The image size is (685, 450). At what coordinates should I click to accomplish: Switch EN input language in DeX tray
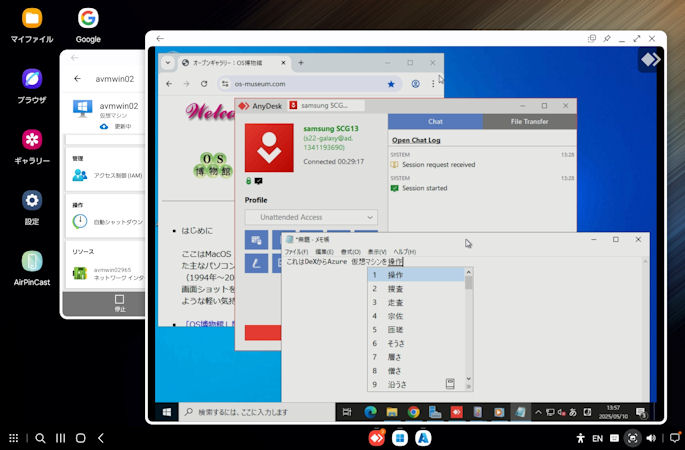coord(597,438)
